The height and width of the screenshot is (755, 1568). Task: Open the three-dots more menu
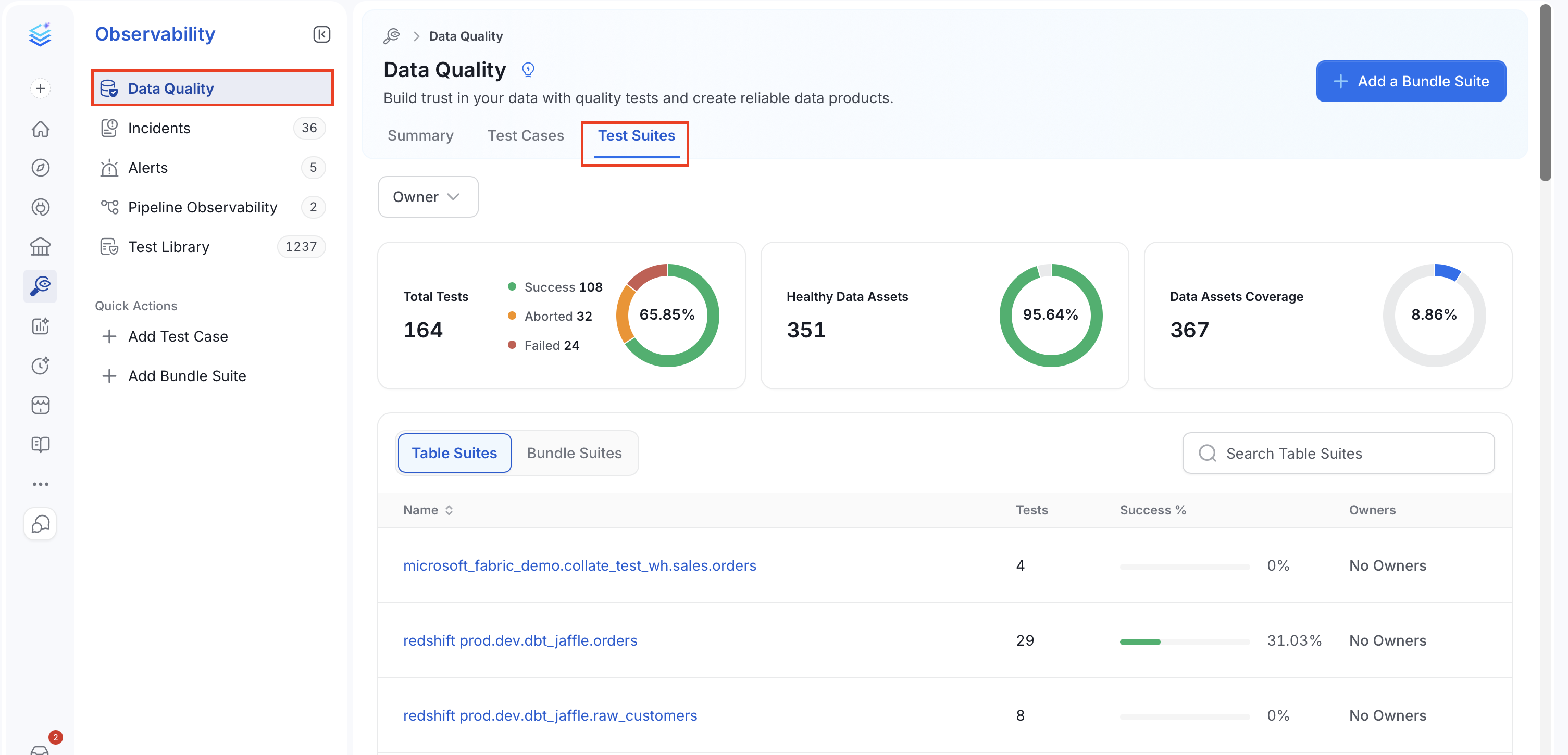click(x=40, y=484)
